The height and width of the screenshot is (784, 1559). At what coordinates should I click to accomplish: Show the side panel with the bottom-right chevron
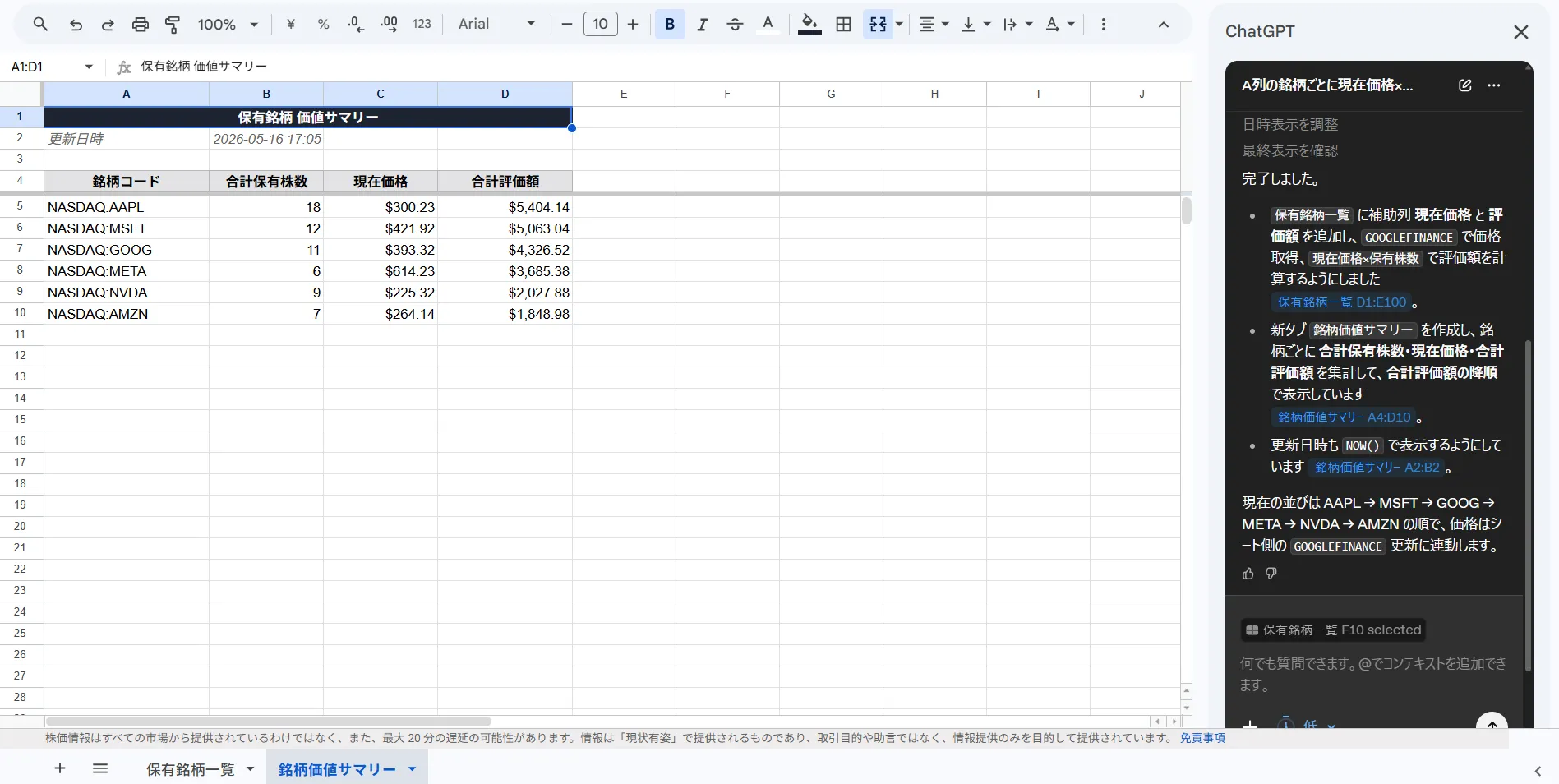(x=1538, y=771)
